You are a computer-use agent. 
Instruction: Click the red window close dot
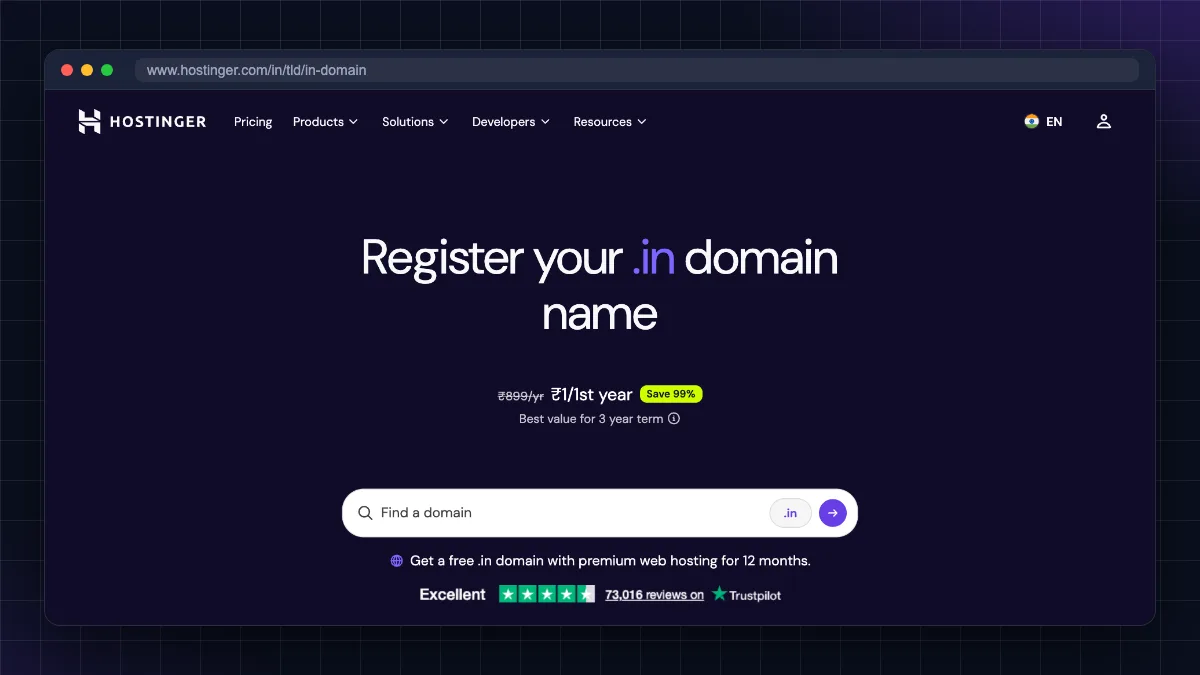67,70
